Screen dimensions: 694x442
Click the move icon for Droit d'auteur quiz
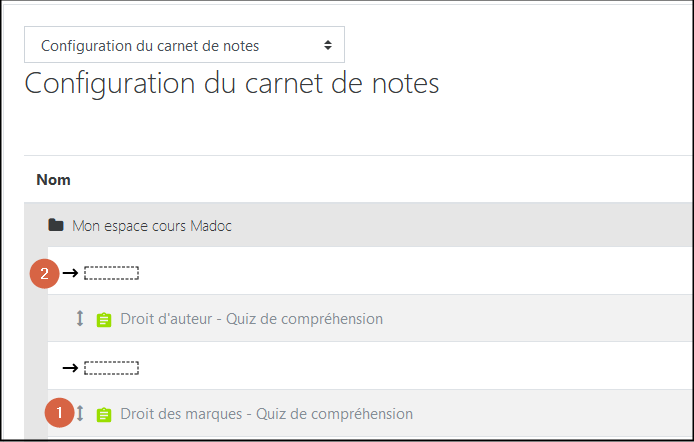(80, 319)
